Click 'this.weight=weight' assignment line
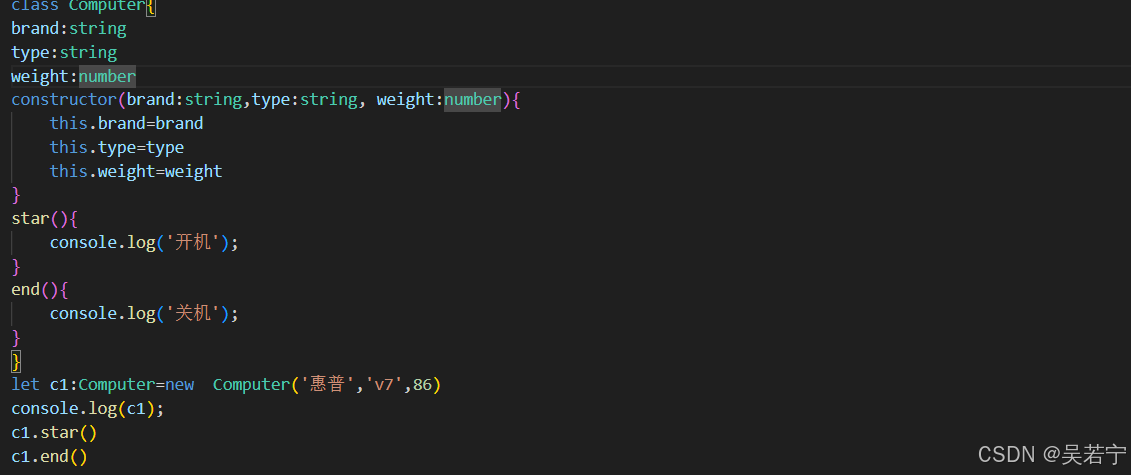Image resolution: width=1131 pixels, height=475 pixels. pos(136,172)
